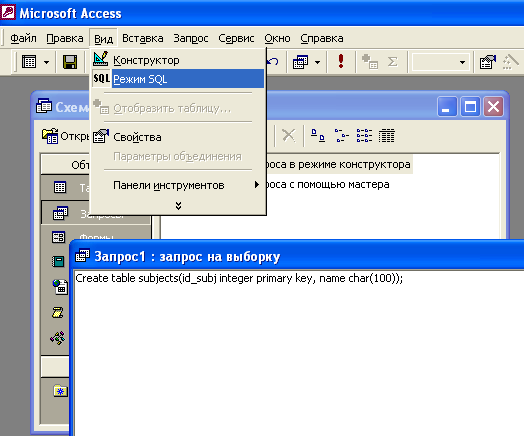524x436 pixels.
Task: Select the Pages object icon in the sidebar
Action: click(x=60, y=287)
